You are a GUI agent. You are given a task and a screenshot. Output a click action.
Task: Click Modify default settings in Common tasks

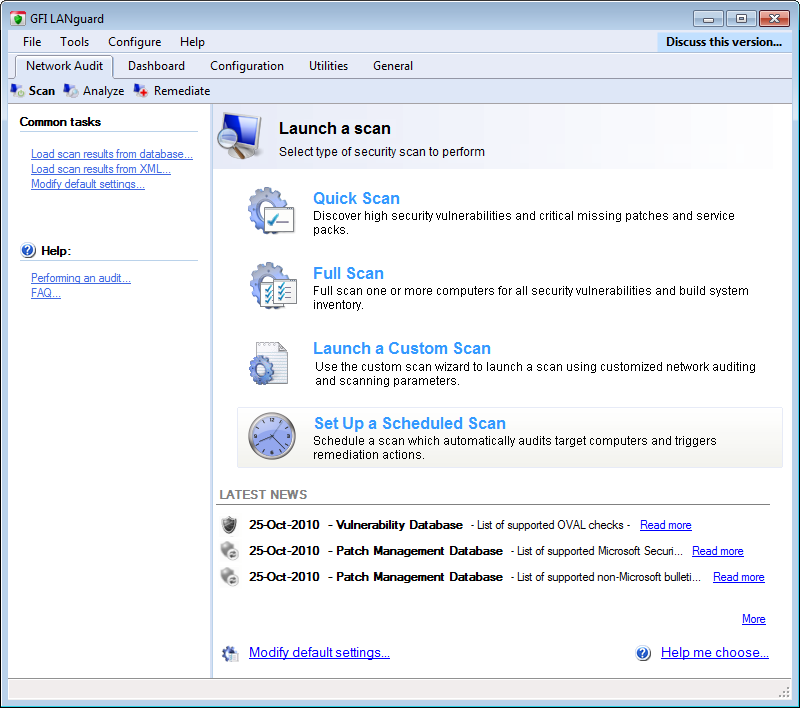click(88, 184)
